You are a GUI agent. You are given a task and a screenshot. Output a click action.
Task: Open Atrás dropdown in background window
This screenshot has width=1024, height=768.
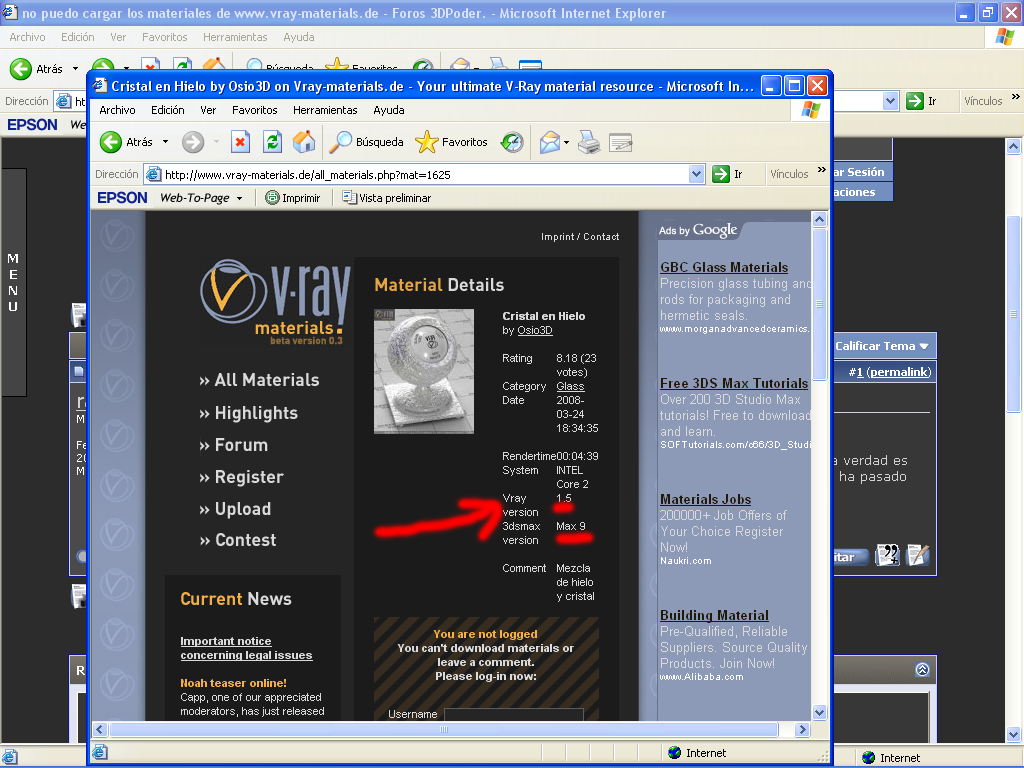(x=75, y=69)
